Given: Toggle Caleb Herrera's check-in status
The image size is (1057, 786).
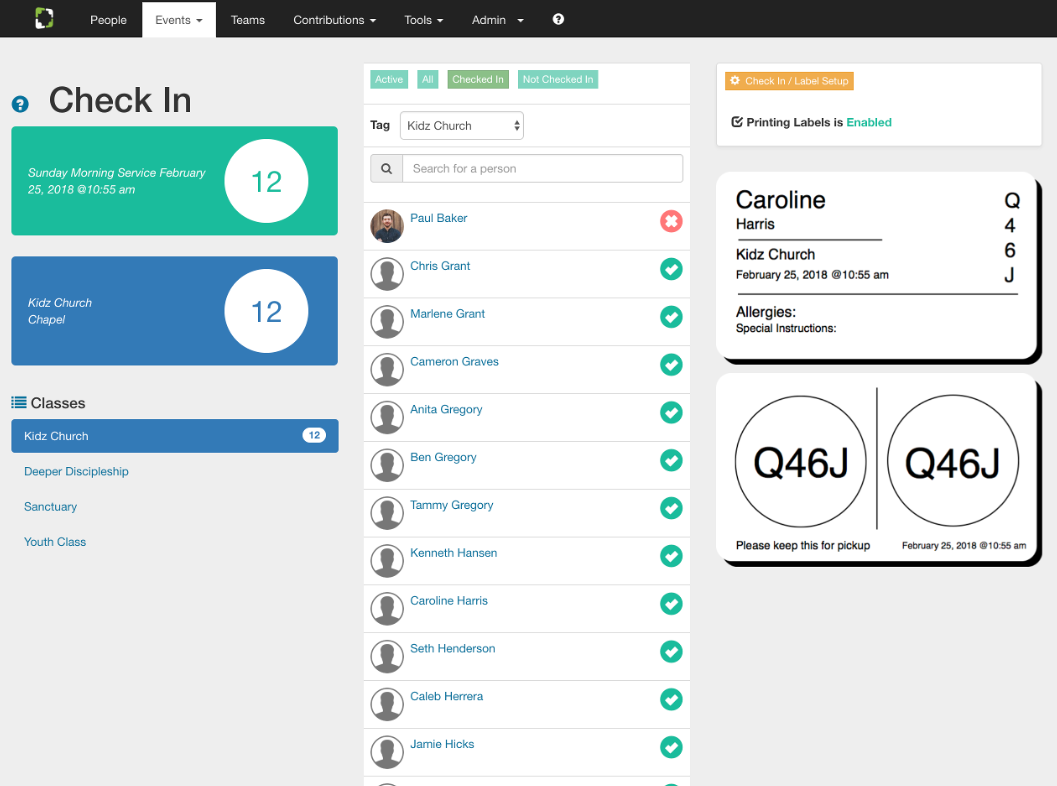Looking at the screenshot, I should pyautogui.click(x=671, y=700).
